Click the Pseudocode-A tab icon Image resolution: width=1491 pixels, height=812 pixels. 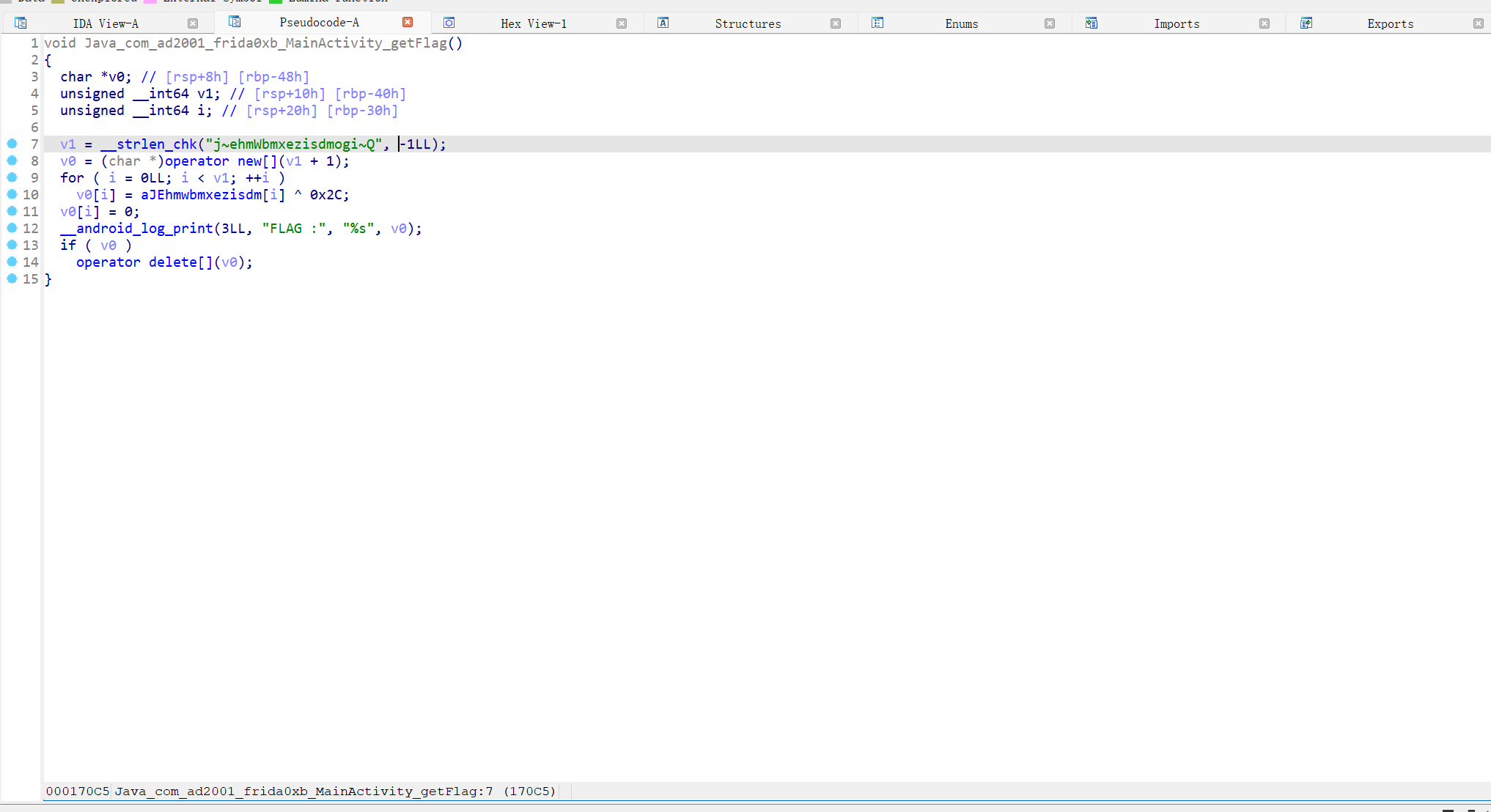click(x=235, y=21)
